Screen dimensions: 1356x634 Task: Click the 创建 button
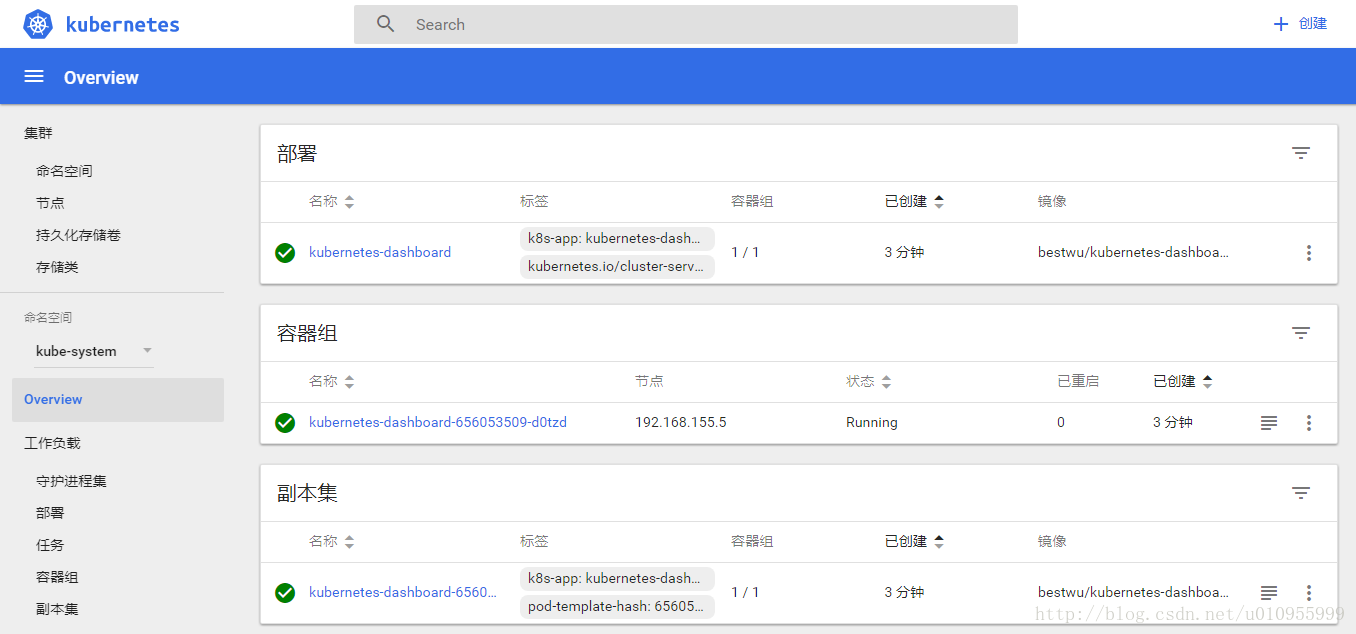pos(1300,24)
